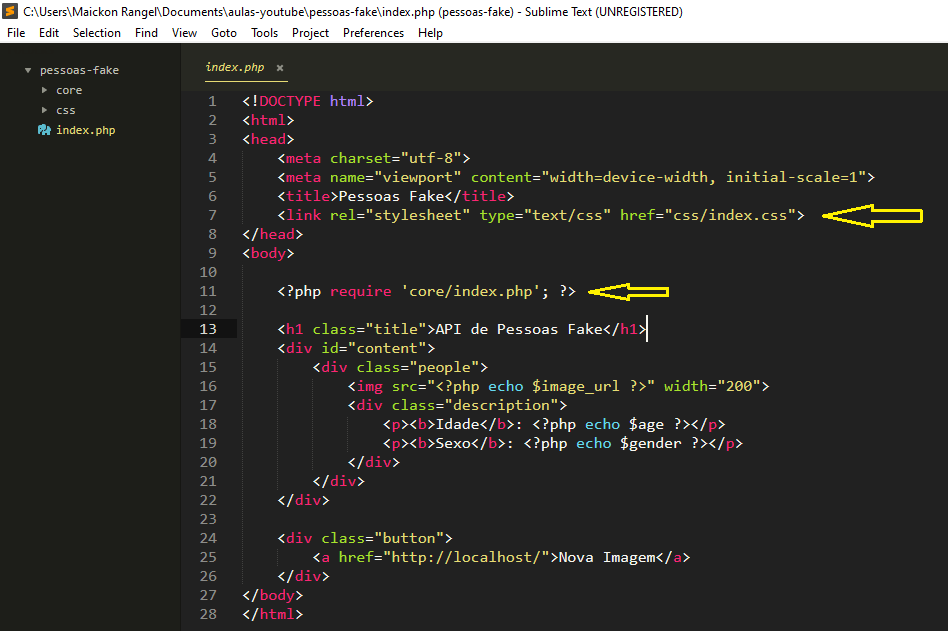The width and height of the screenshot is (948, 631).
Task: Open the Goto menu
Action: 224,33
